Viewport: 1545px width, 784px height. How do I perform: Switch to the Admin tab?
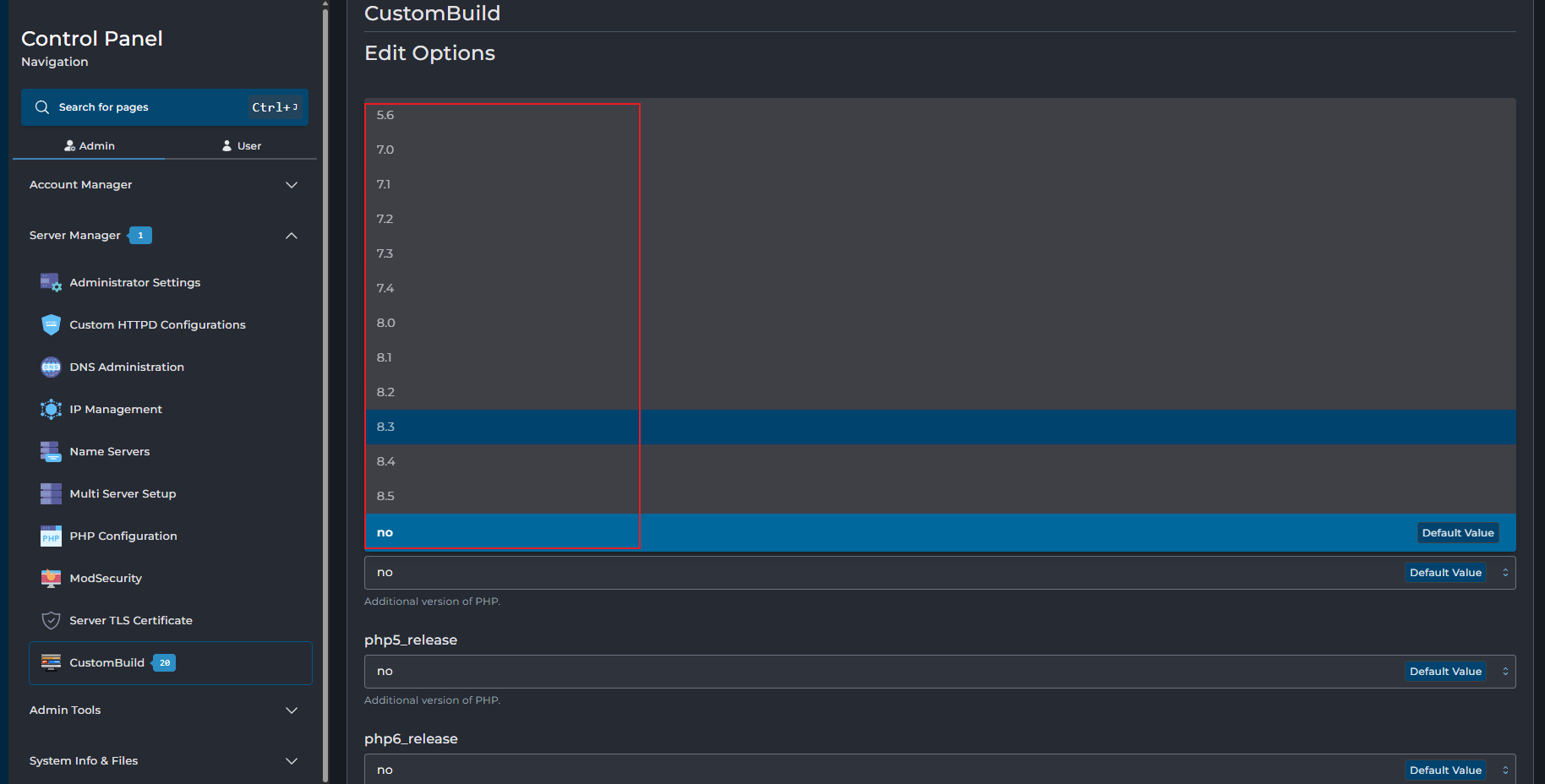coord(89,146)
